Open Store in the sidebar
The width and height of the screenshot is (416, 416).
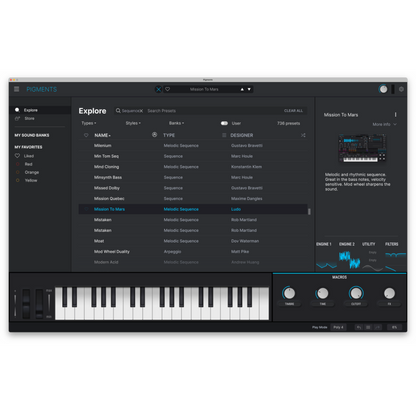point(29,118)
